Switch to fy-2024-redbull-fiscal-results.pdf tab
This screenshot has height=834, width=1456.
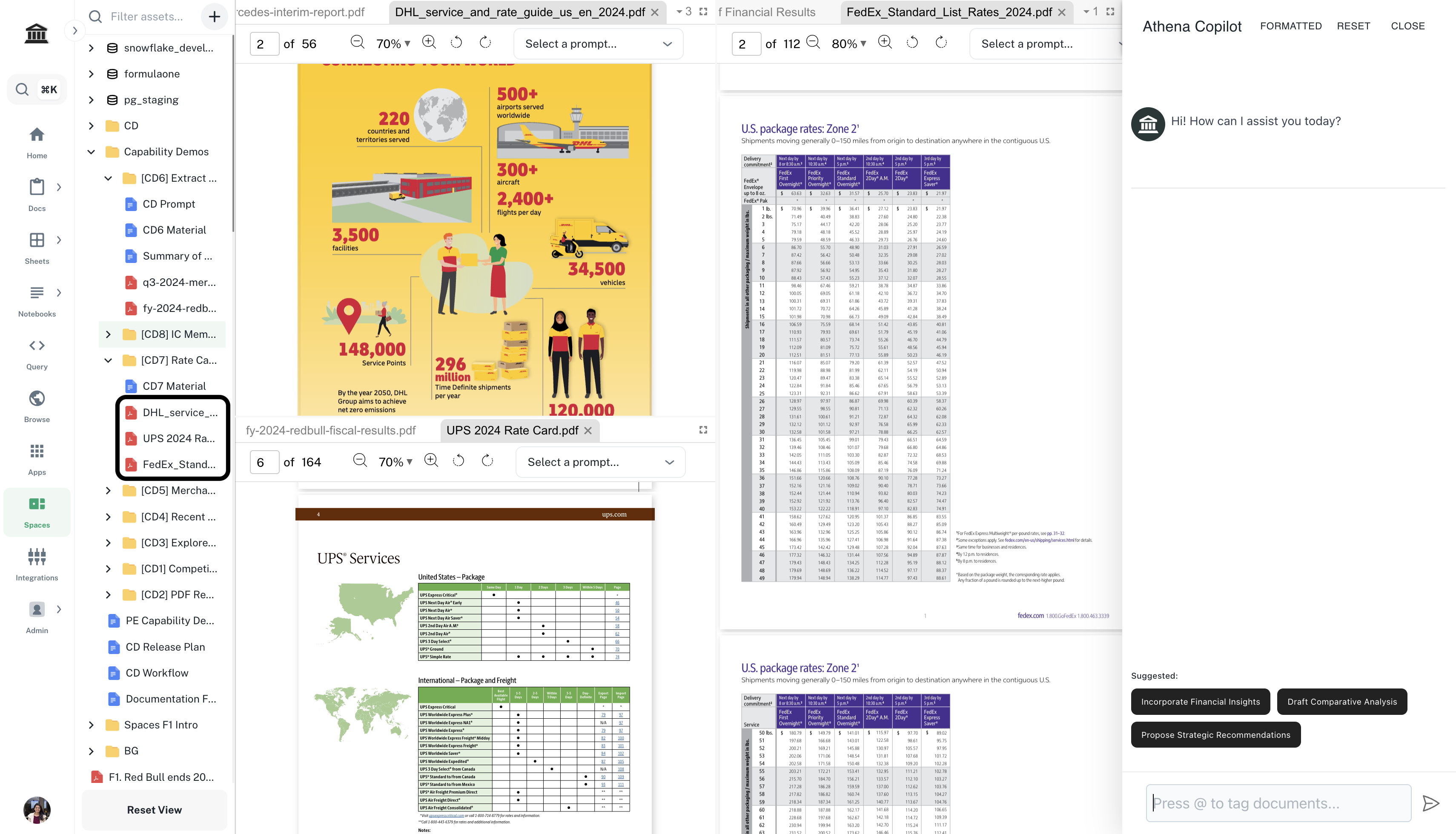(331, 430)
